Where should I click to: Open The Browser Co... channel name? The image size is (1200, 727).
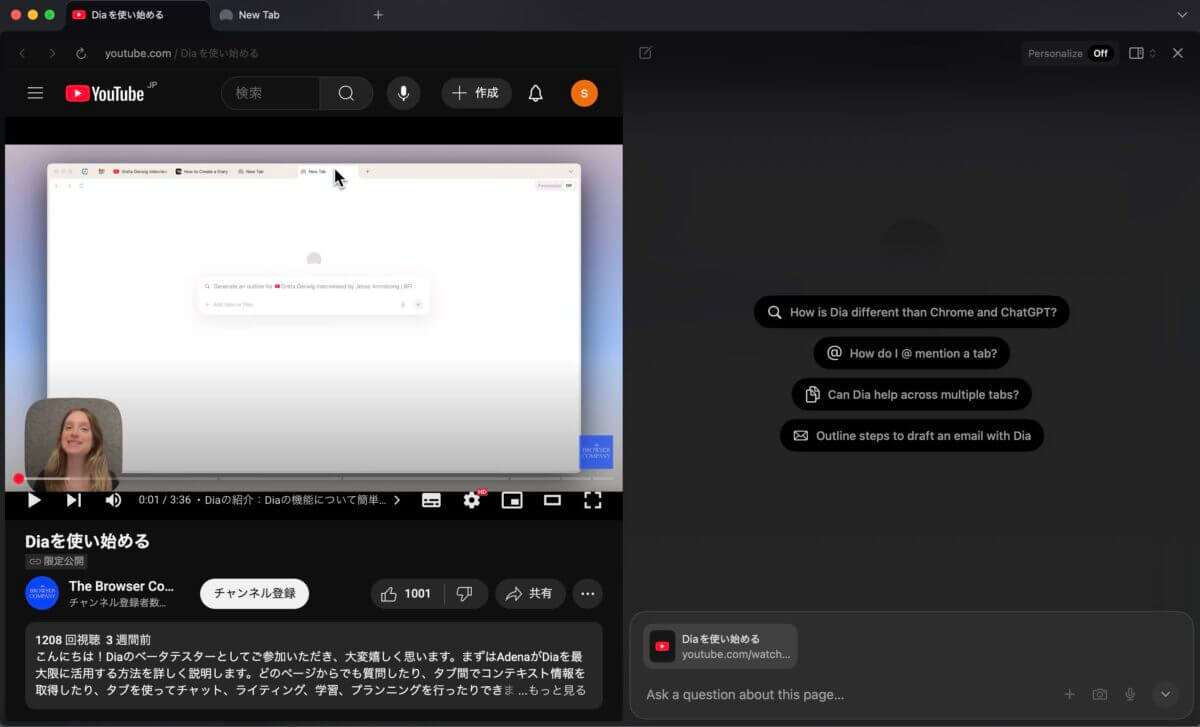click(x=122, y=586)
